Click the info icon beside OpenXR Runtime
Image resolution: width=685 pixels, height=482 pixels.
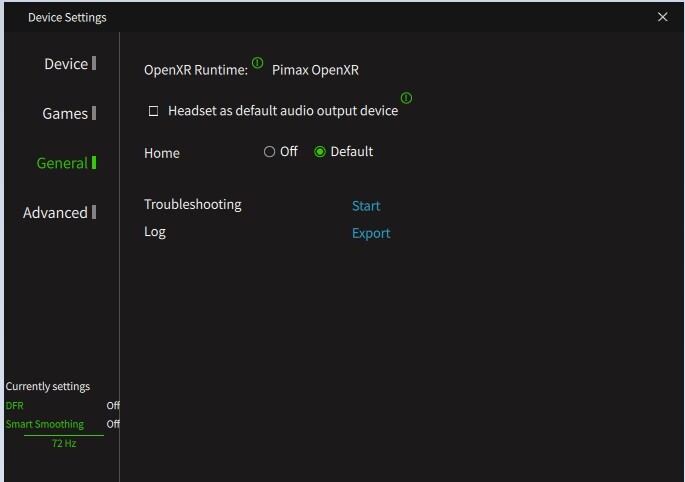258,63
